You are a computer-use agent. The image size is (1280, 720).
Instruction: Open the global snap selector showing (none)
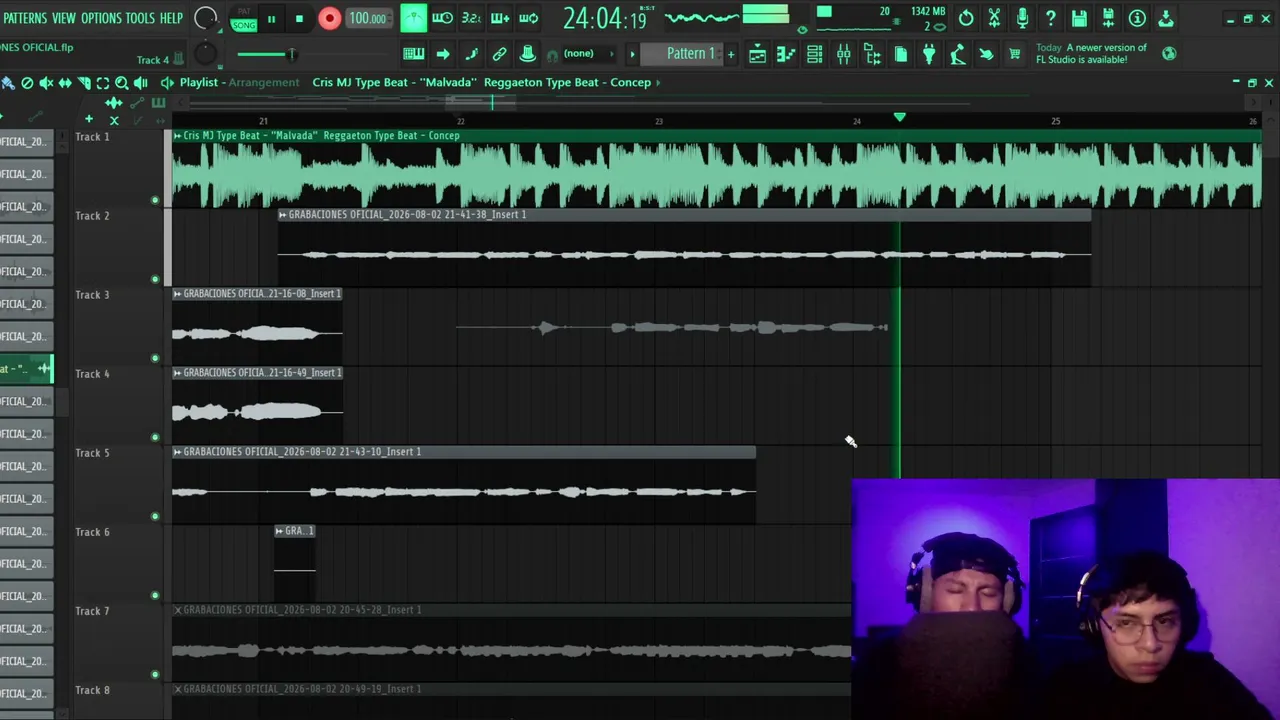coord(587,53)
